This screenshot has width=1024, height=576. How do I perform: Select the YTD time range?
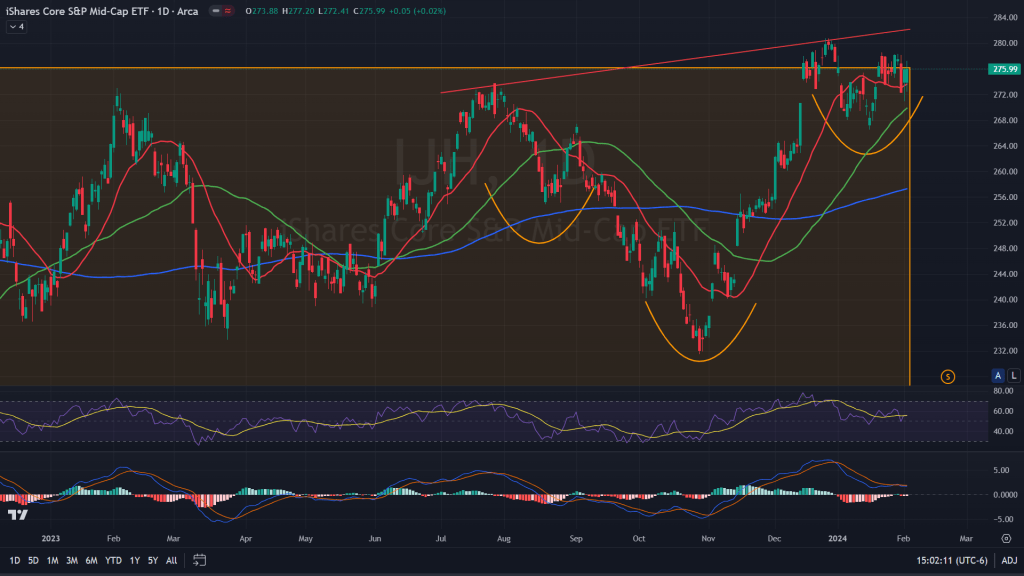coord(113,560)
